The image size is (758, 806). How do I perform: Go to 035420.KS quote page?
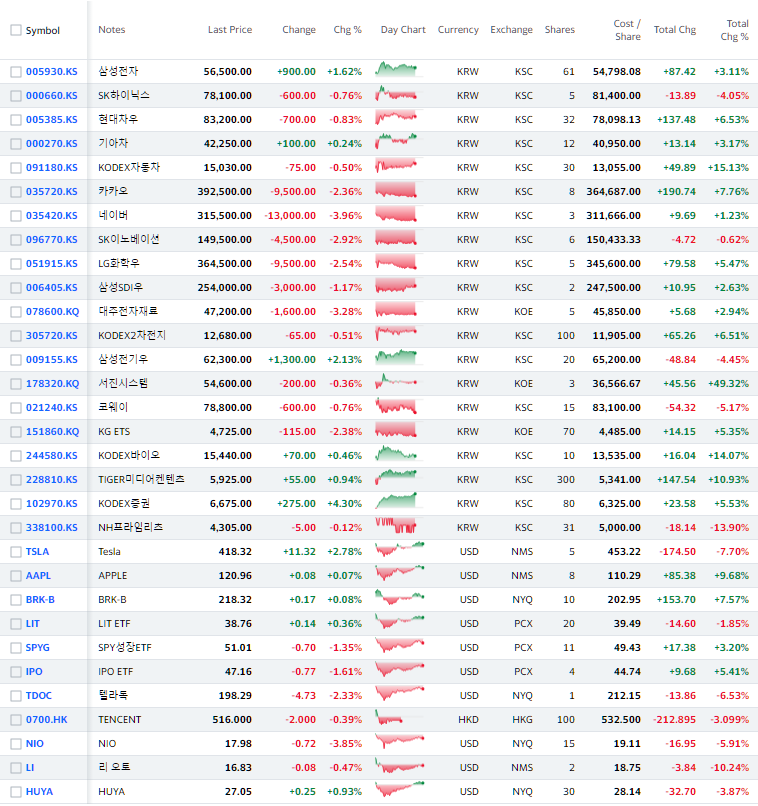[x=52, y=215]
